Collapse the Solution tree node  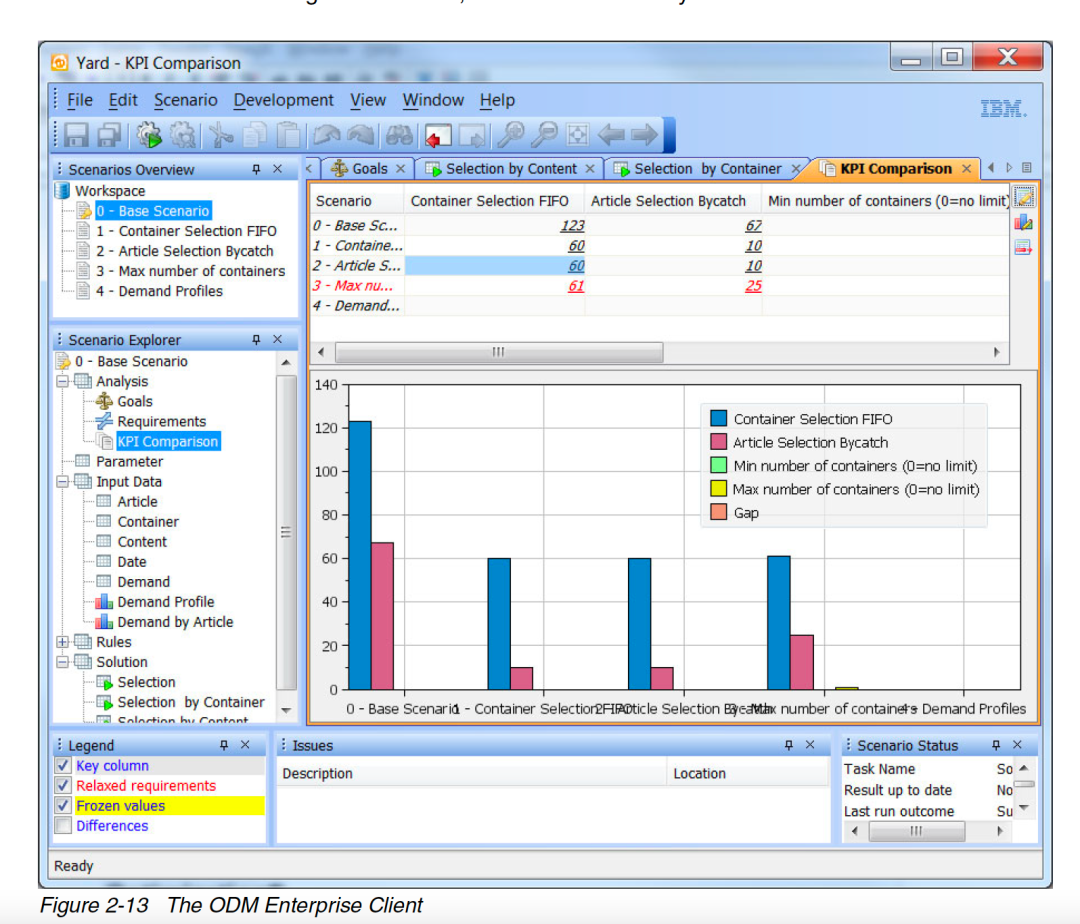[x=63, y=662]
